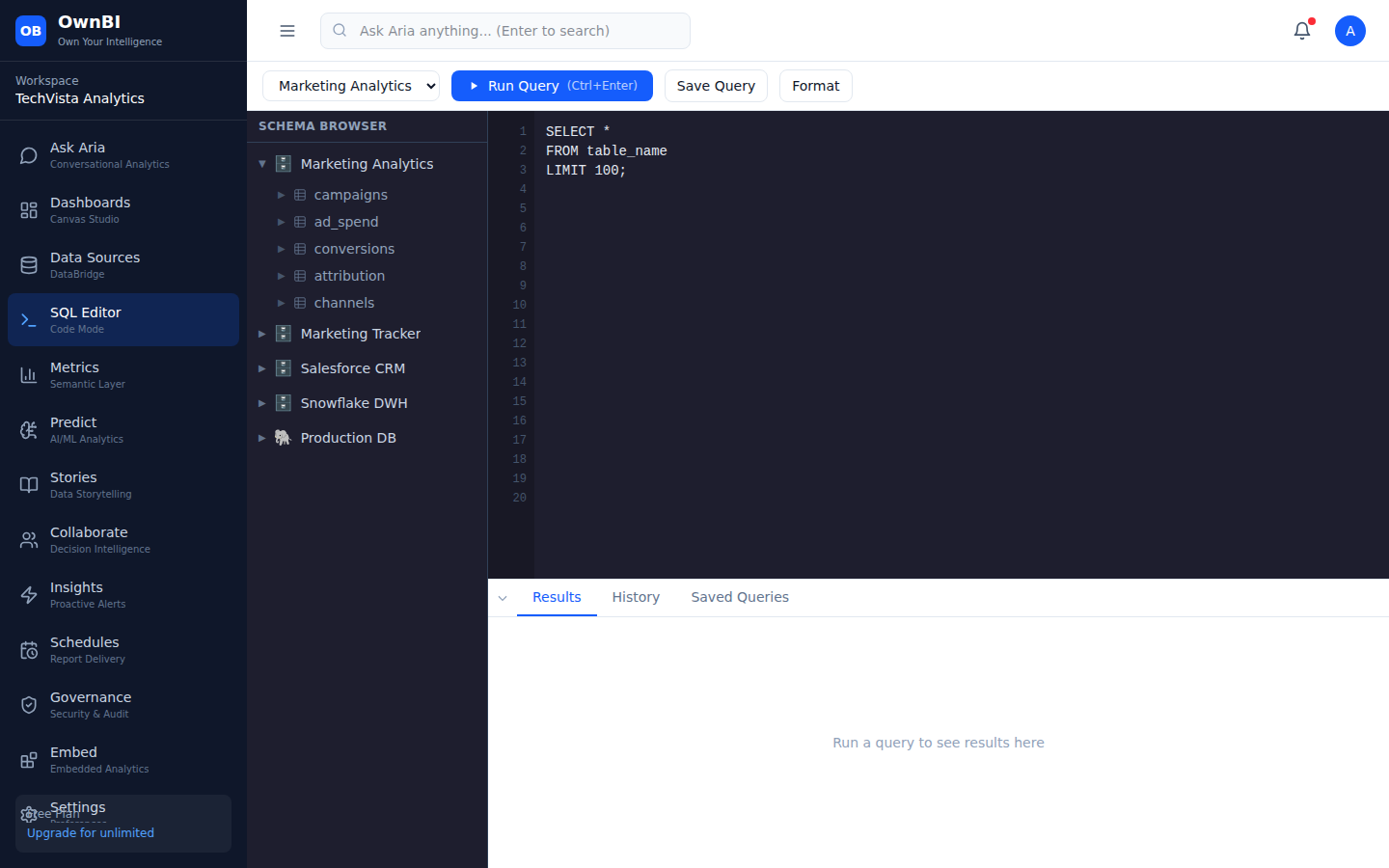Click TechVista Analytics workspace name

(x=80, y=98)
